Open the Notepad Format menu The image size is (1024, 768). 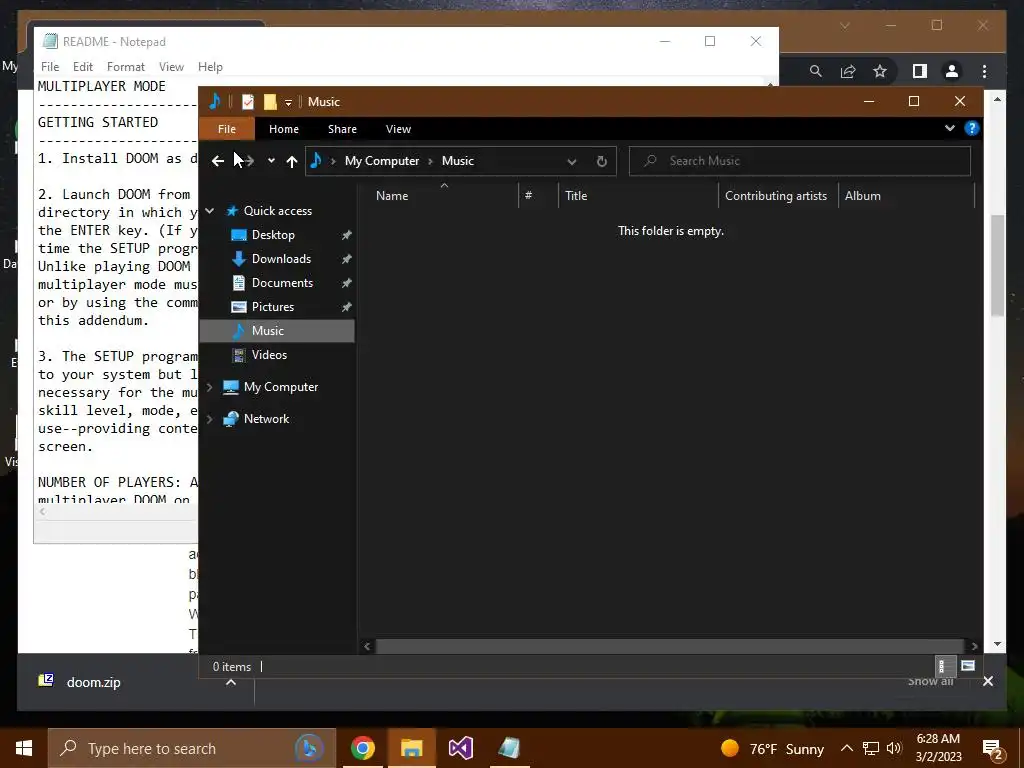[x=125, y=67]
